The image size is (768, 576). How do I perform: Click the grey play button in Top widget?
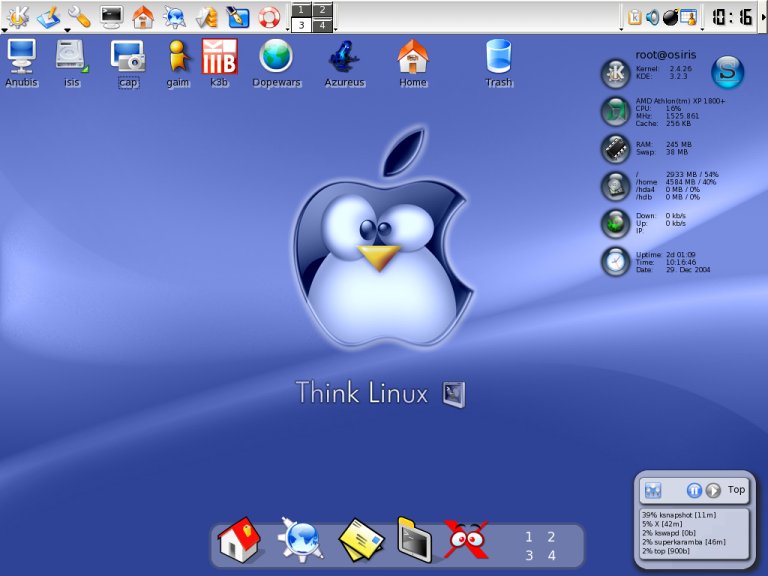pyautogui.click(x=713, y=490)
